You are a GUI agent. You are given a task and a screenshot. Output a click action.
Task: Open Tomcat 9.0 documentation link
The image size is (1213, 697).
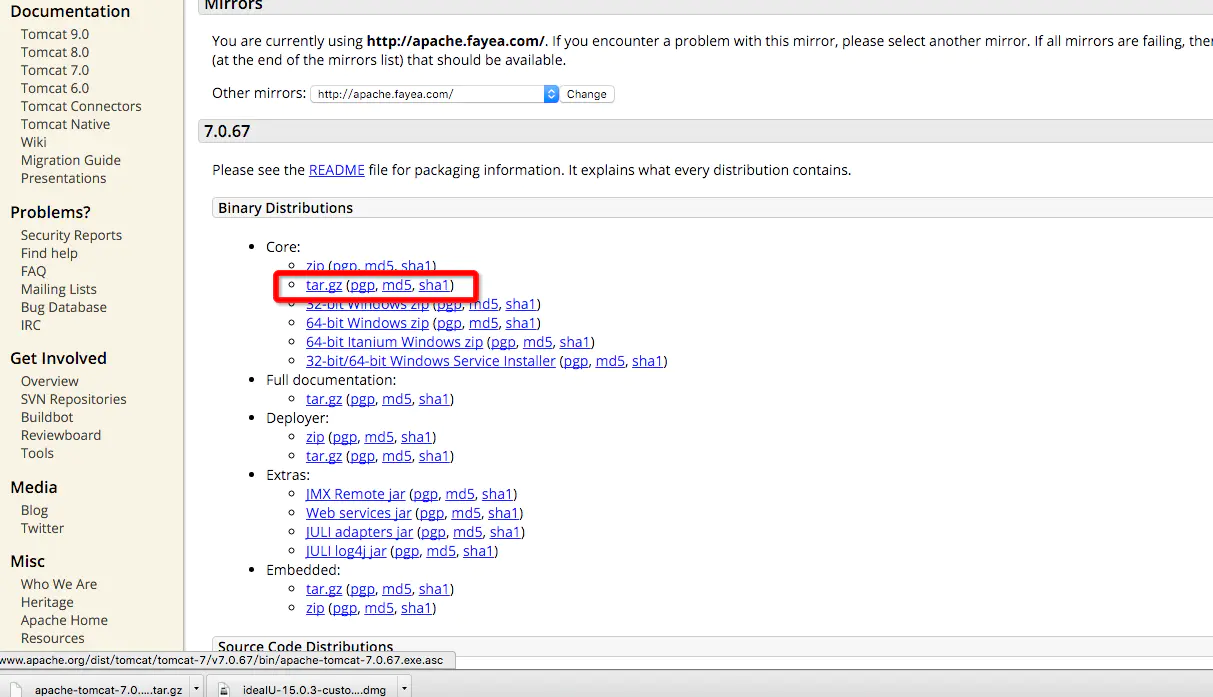(x=55, y=34)
